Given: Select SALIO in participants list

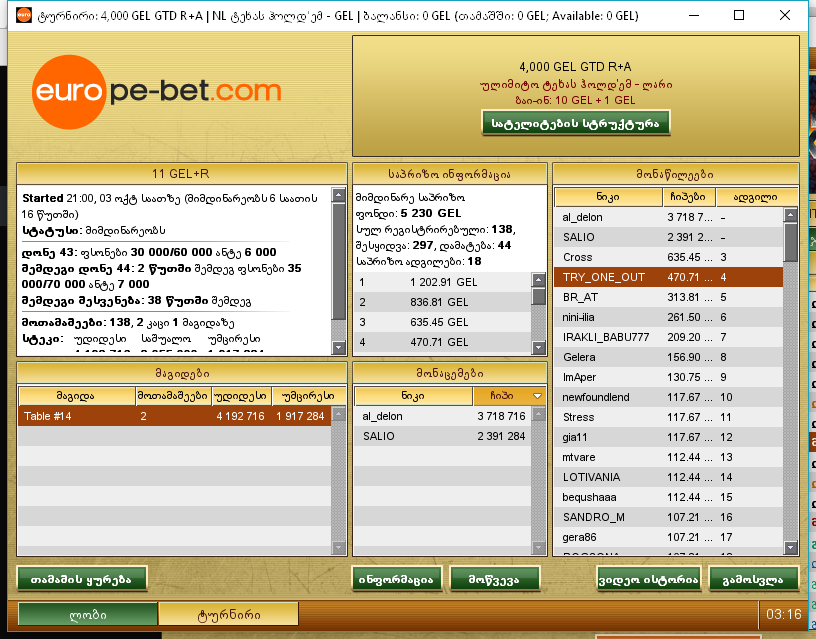Looking at the screenshot, I should click(669, 237).
